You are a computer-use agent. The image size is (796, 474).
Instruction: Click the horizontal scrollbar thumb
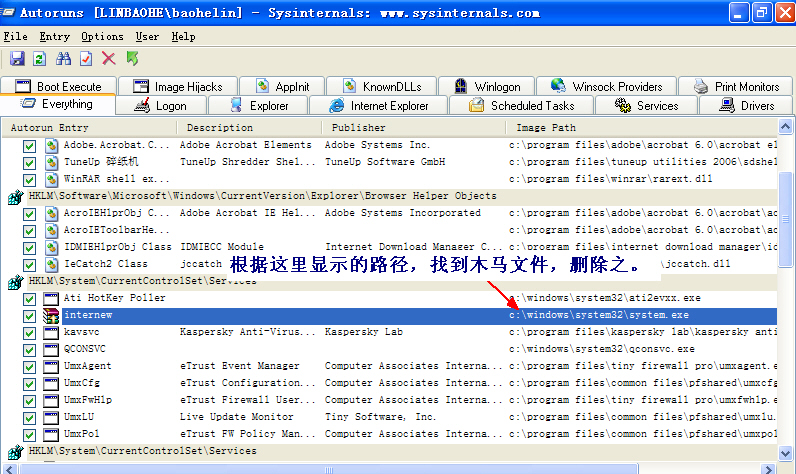pos(328,468)
